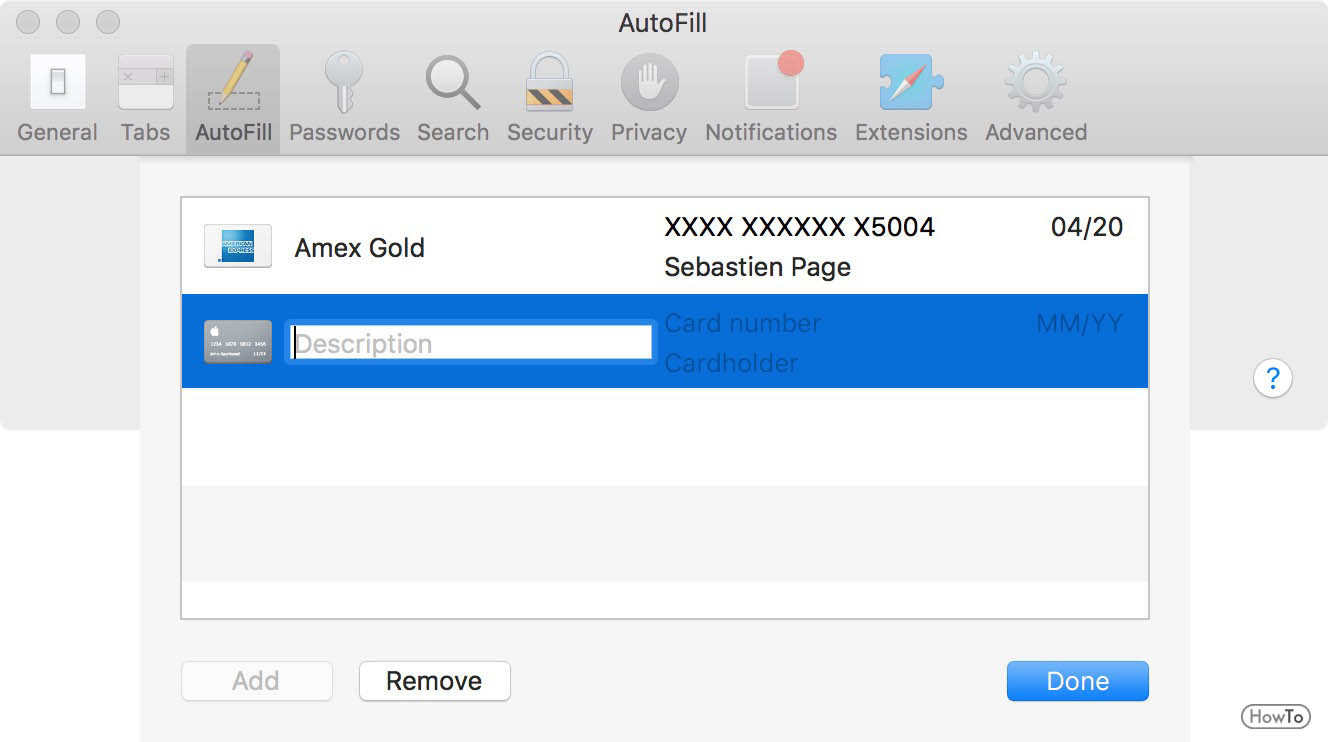Open the Extensions puzzle pane

(x=911, y=99)
